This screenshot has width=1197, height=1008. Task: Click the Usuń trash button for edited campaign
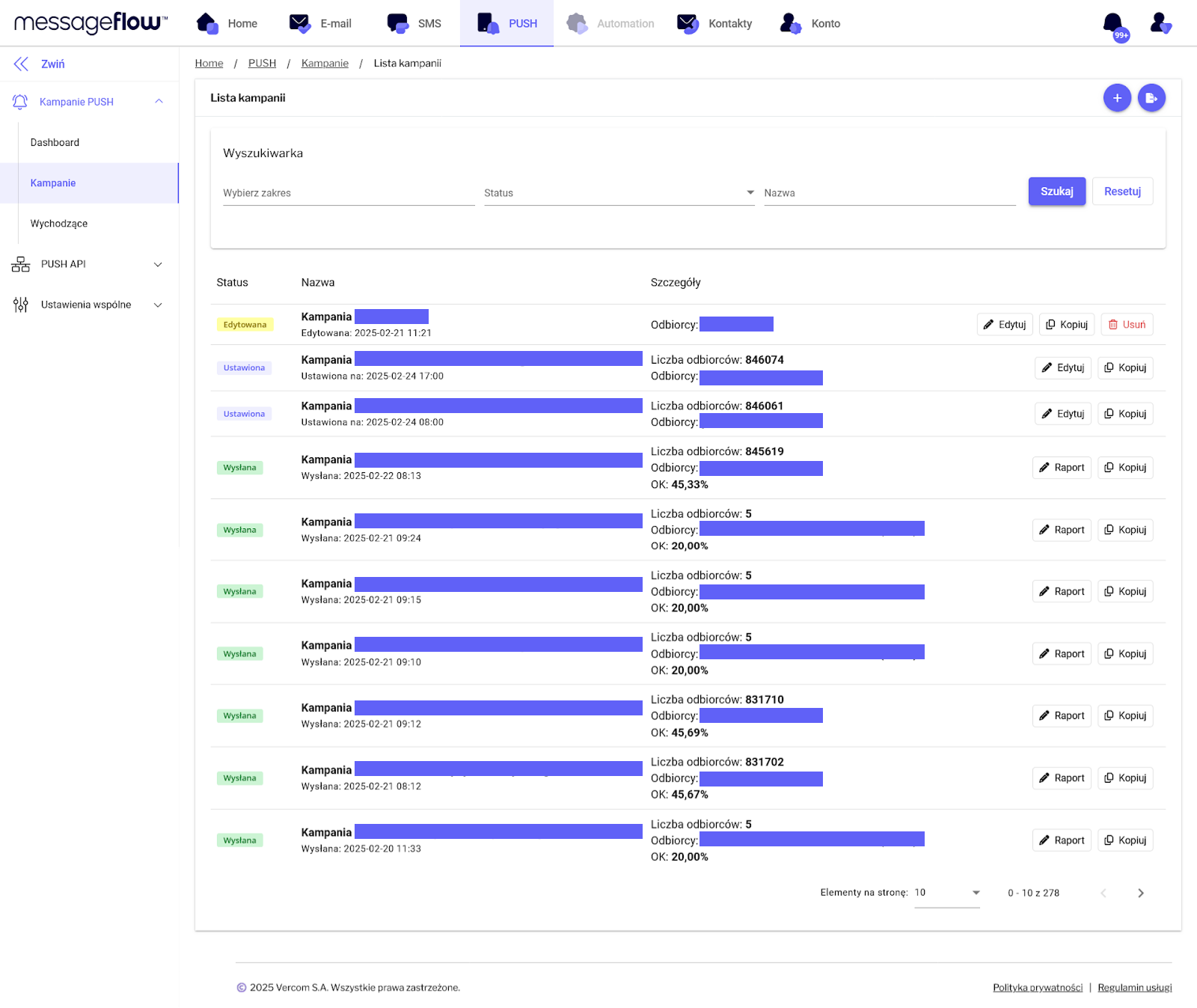pos(1127,325)
